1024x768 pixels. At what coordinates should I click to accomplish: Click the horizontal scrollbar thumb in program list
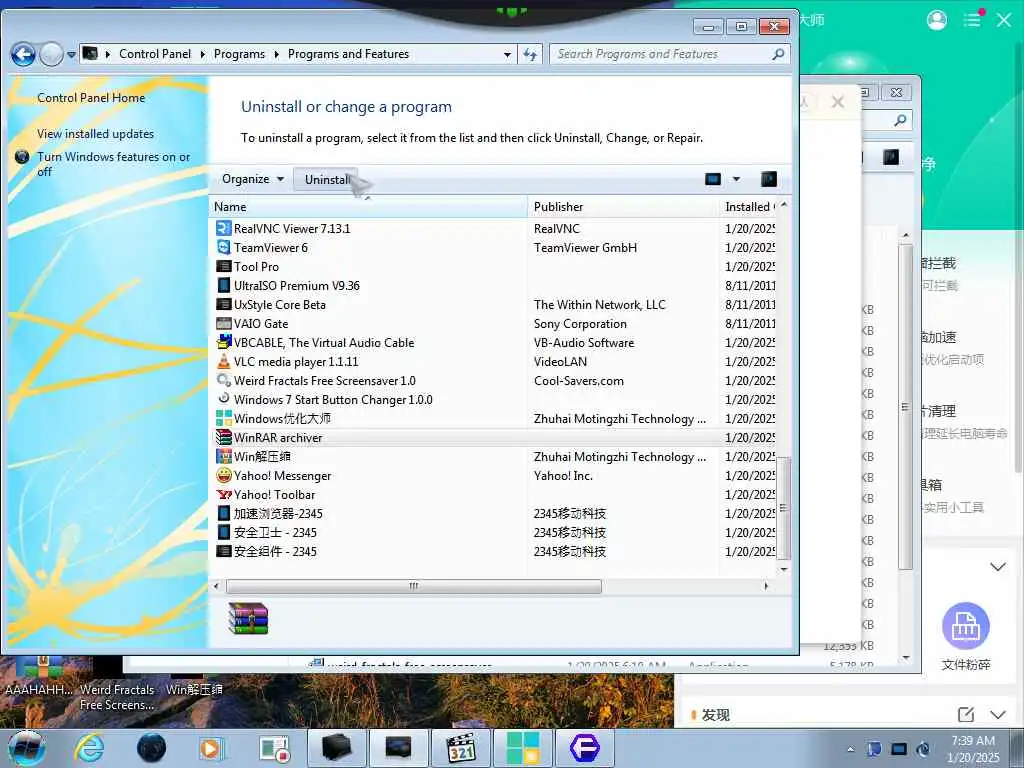pyautogui.click(x=413, y=586)
